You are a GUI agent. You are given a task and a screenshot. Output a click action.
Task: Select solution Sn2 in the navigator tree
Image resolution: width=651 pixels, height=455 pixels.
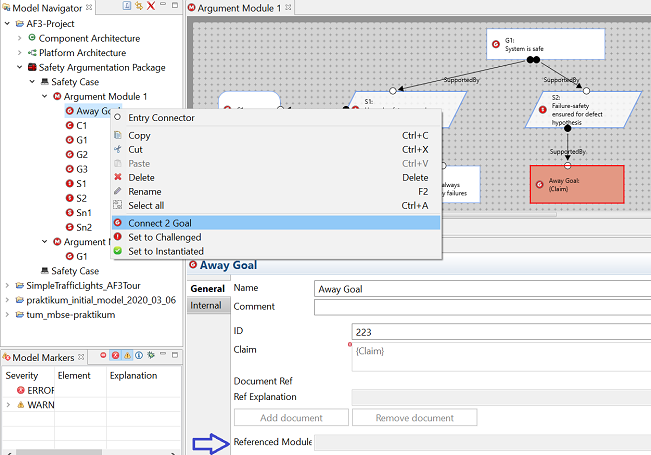[x=84, y=227]
